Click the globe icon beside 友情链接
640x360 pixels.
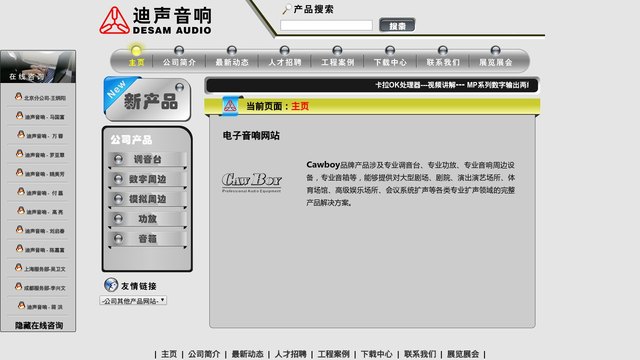pyautogui.click(x=111, y=284)
